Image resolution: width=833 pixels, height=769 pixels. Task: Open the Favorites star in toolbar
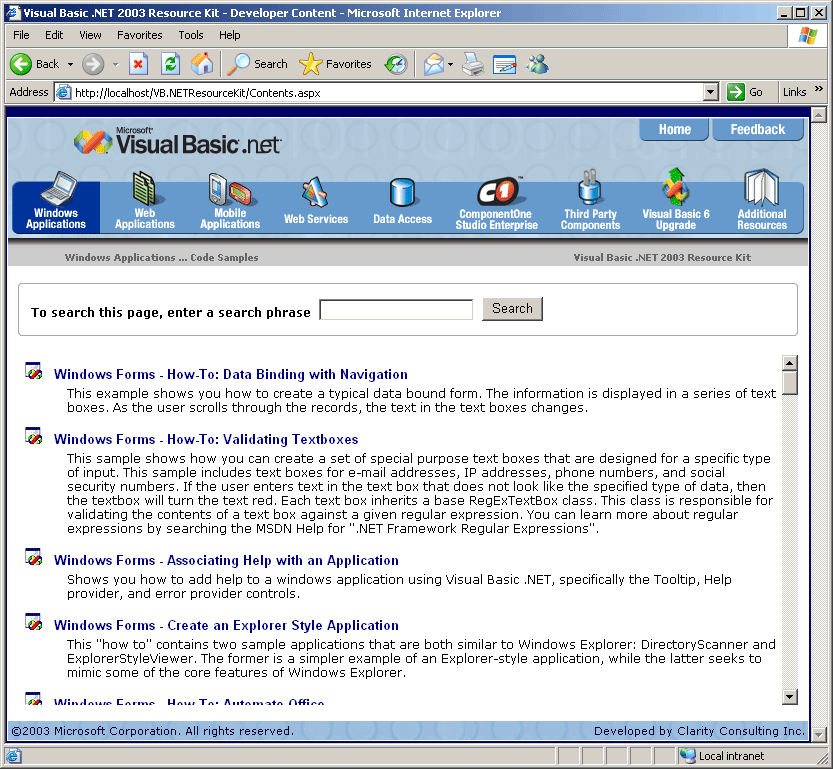click(335, 64)
